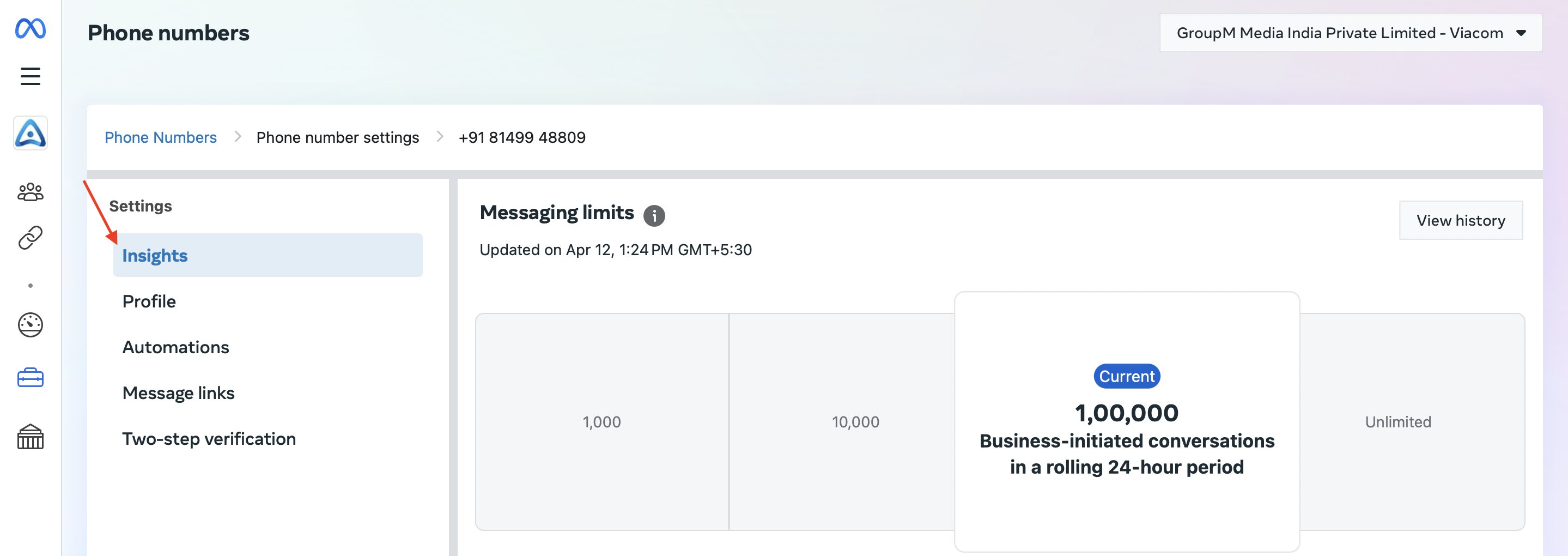Go to Phone Numbers breadcrumb link

point(161,137)
